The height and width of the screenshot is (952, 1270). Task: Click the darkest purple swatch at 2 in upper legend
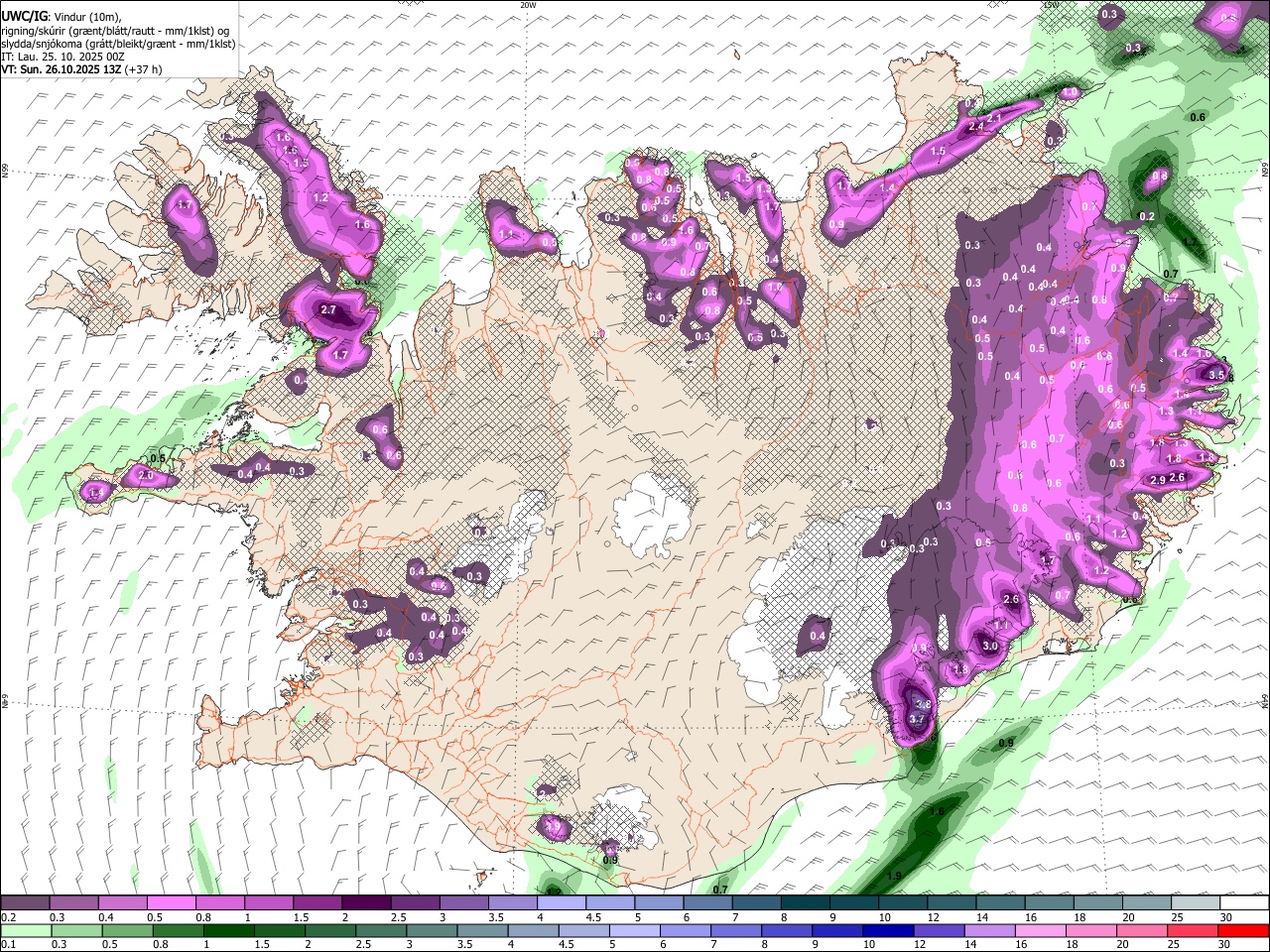click(366, 903)
